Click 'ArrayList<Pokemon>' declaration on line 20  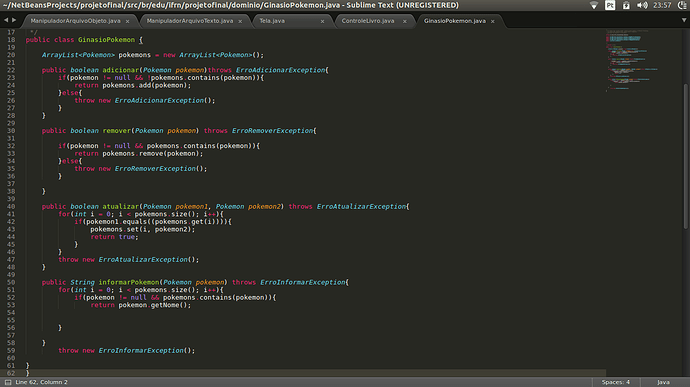click(78, 55)
